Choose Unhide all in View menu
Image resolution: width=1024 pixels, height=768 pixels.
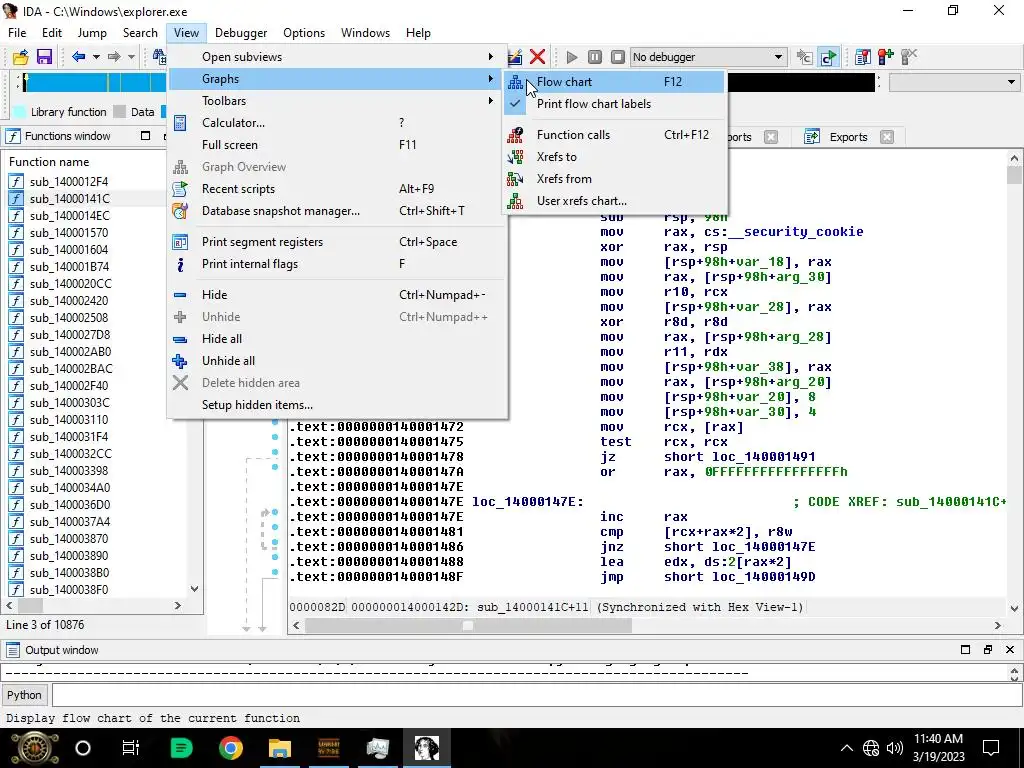337,361
